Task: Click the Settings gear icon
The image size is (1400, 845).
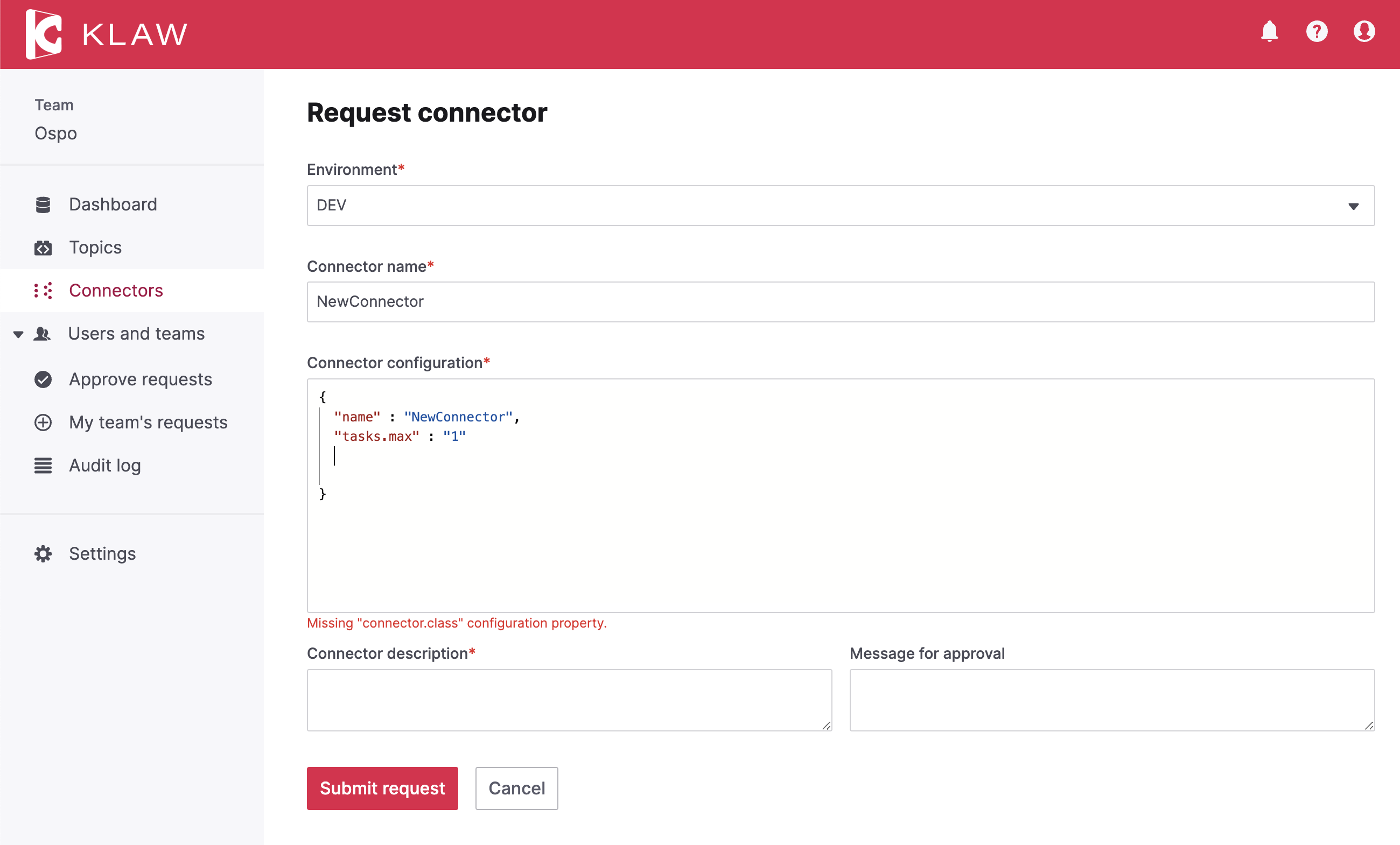Action: coord(43,554)
